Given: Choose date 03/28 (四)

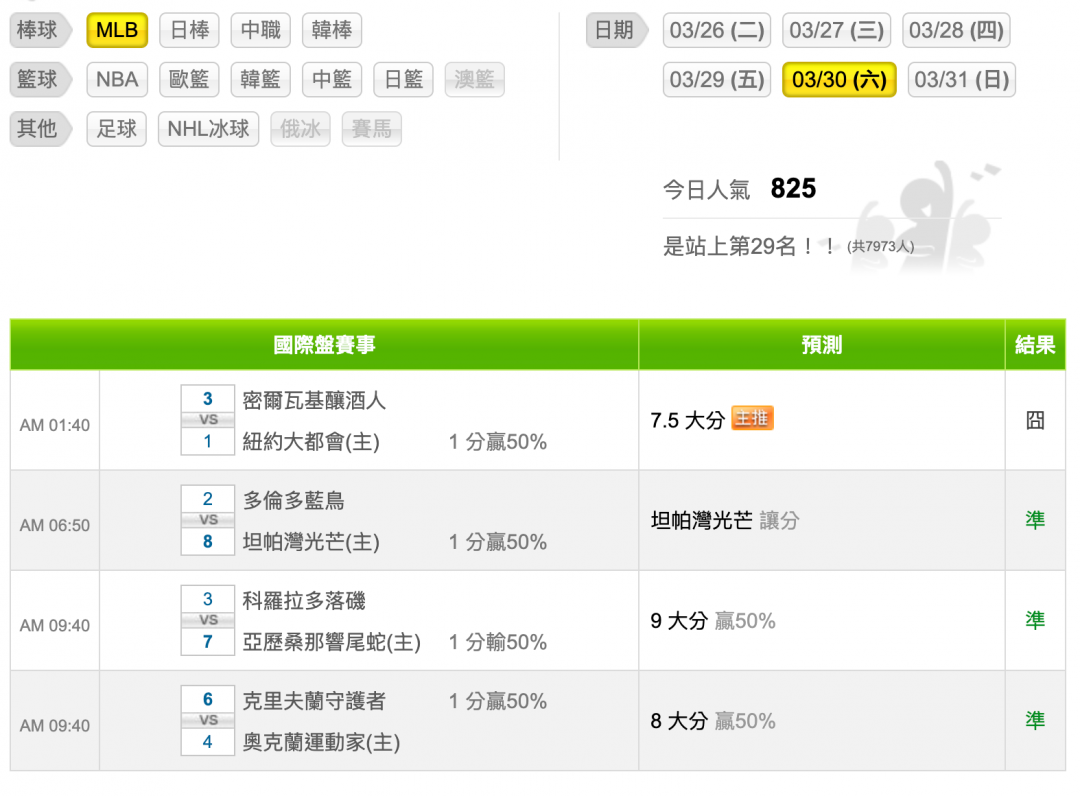Looking at the screenshot, I should tap(957, 30).
